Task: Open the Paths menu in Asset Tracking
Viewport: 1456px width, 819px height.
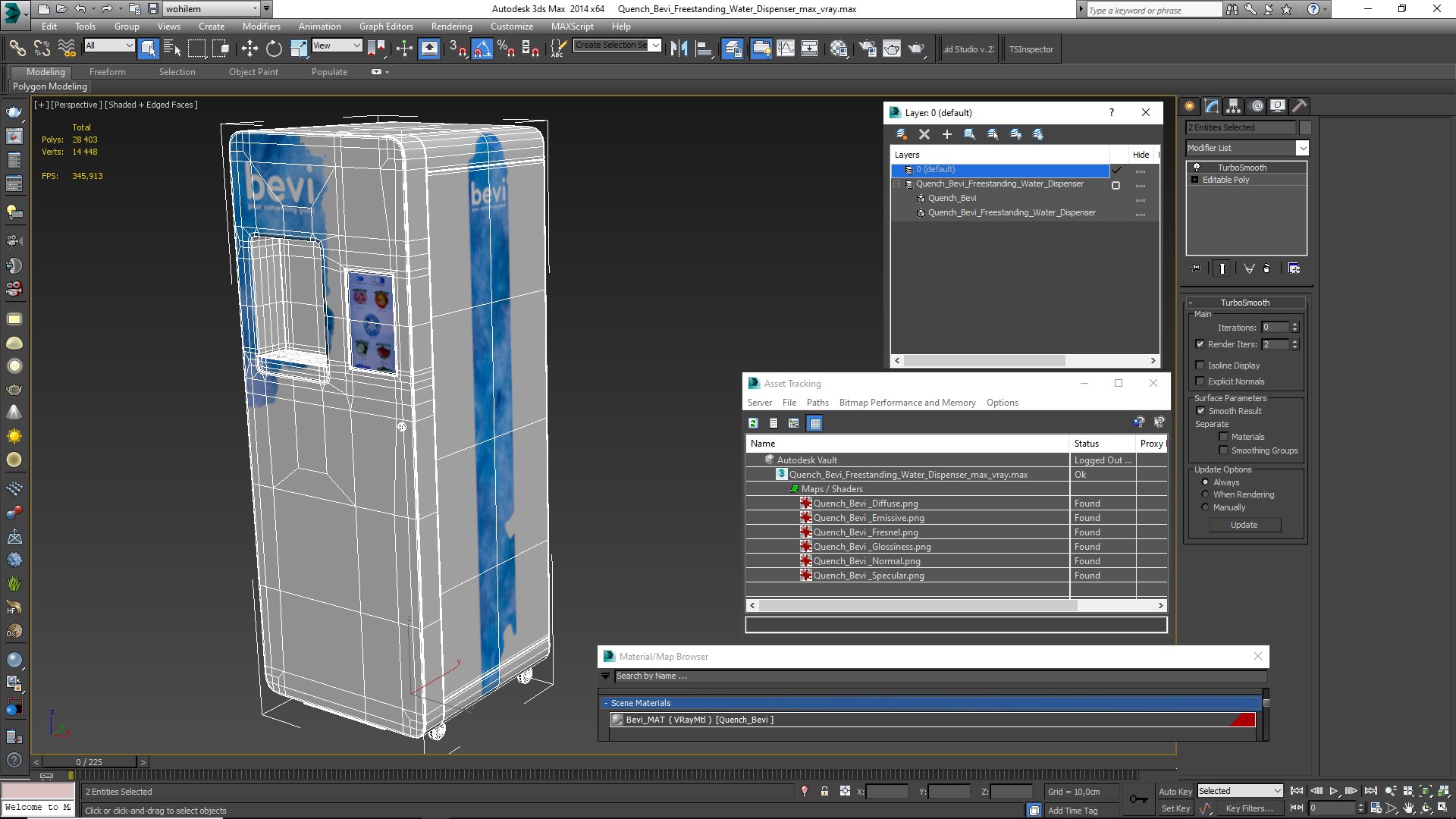Action: [817, 403]
